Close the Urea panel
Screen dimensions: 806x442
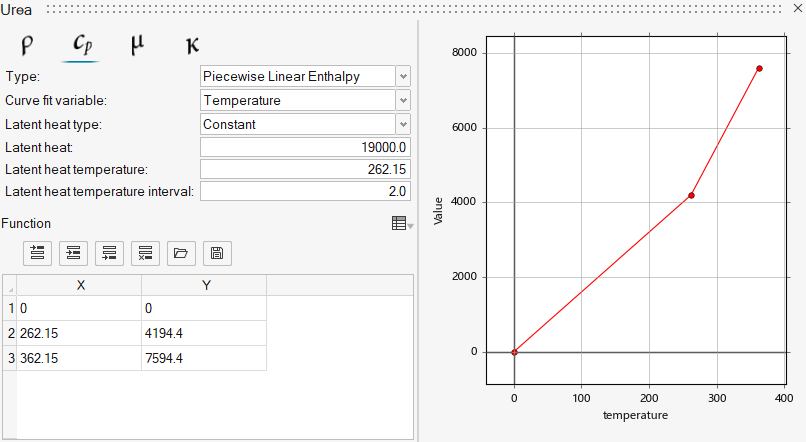tap(796, 8)
